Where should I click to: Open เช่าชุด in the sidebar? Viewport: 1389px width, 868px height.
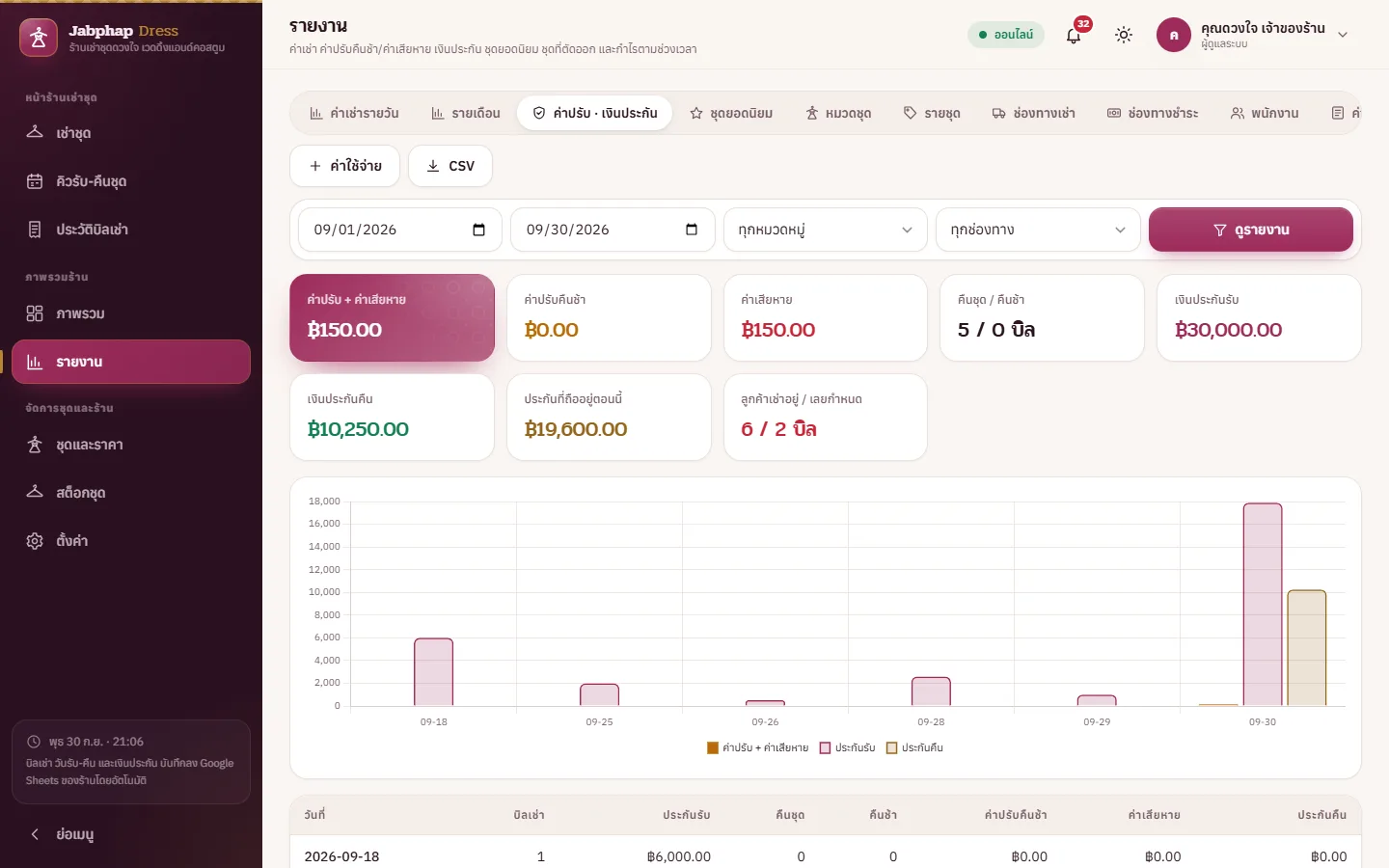[131, 133]
